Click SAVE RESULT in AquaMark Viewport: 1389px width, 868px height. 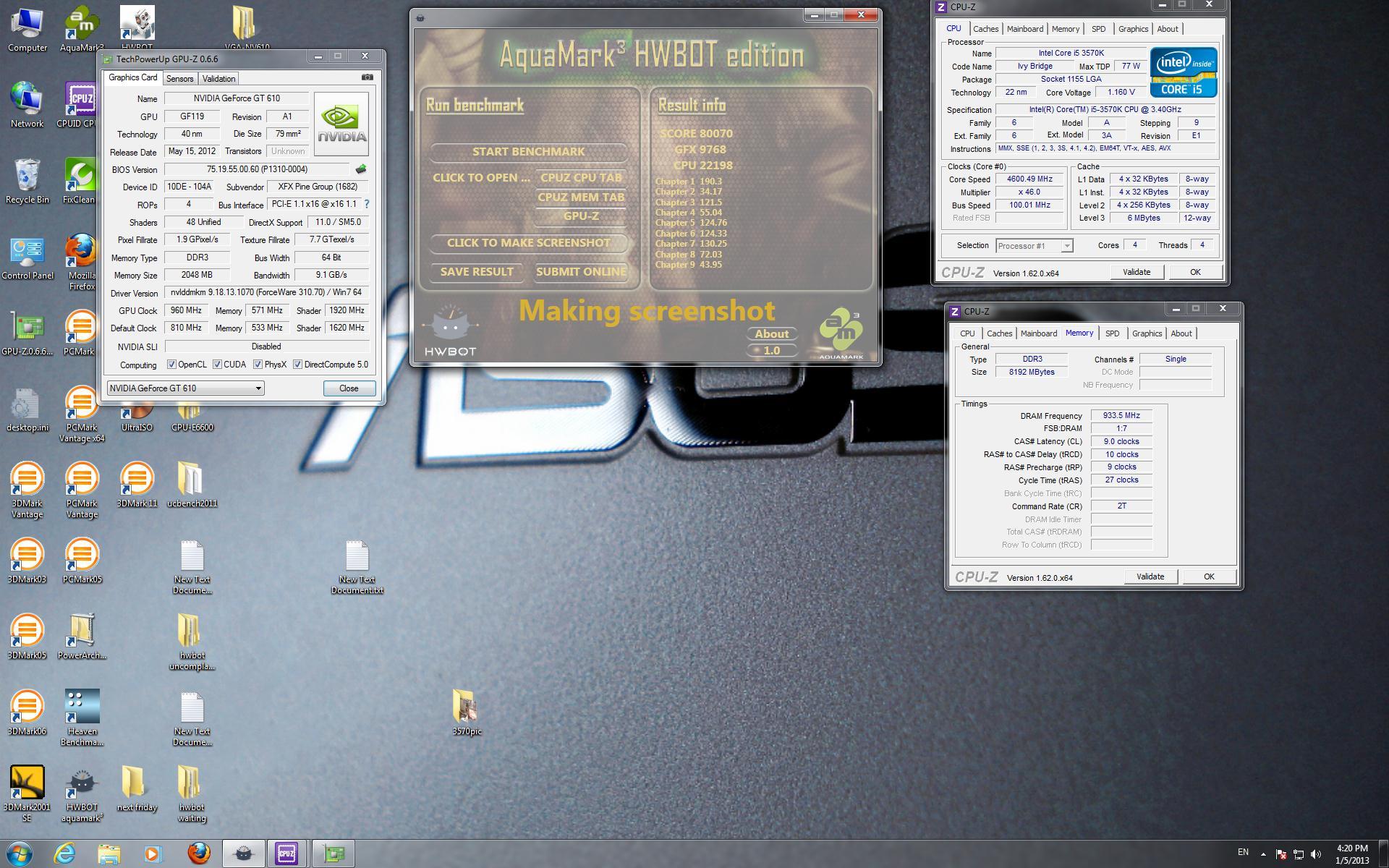click(477, 272)
